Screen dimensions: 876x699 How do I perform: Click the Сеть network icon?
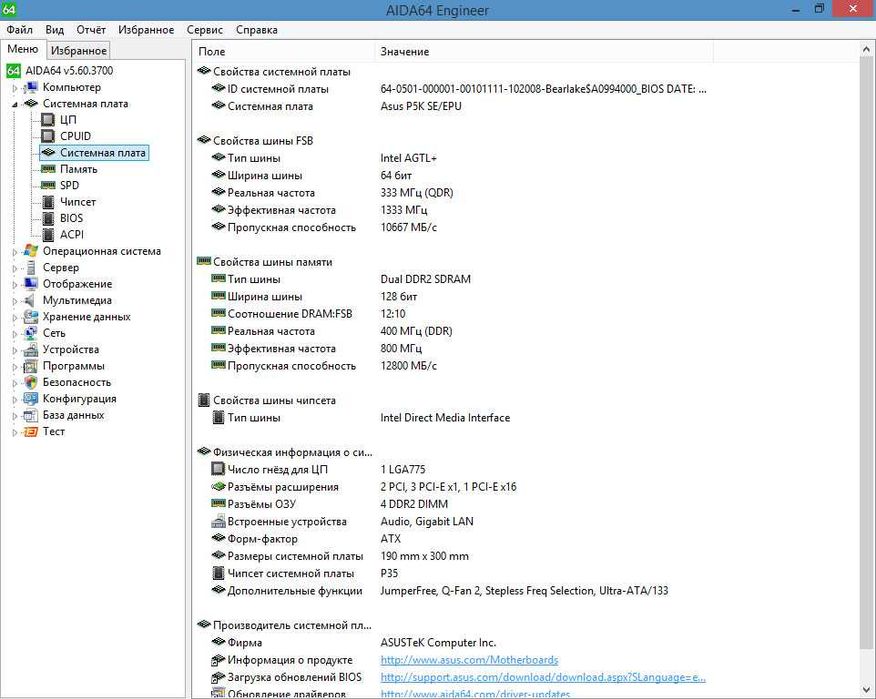click(31, 333)
